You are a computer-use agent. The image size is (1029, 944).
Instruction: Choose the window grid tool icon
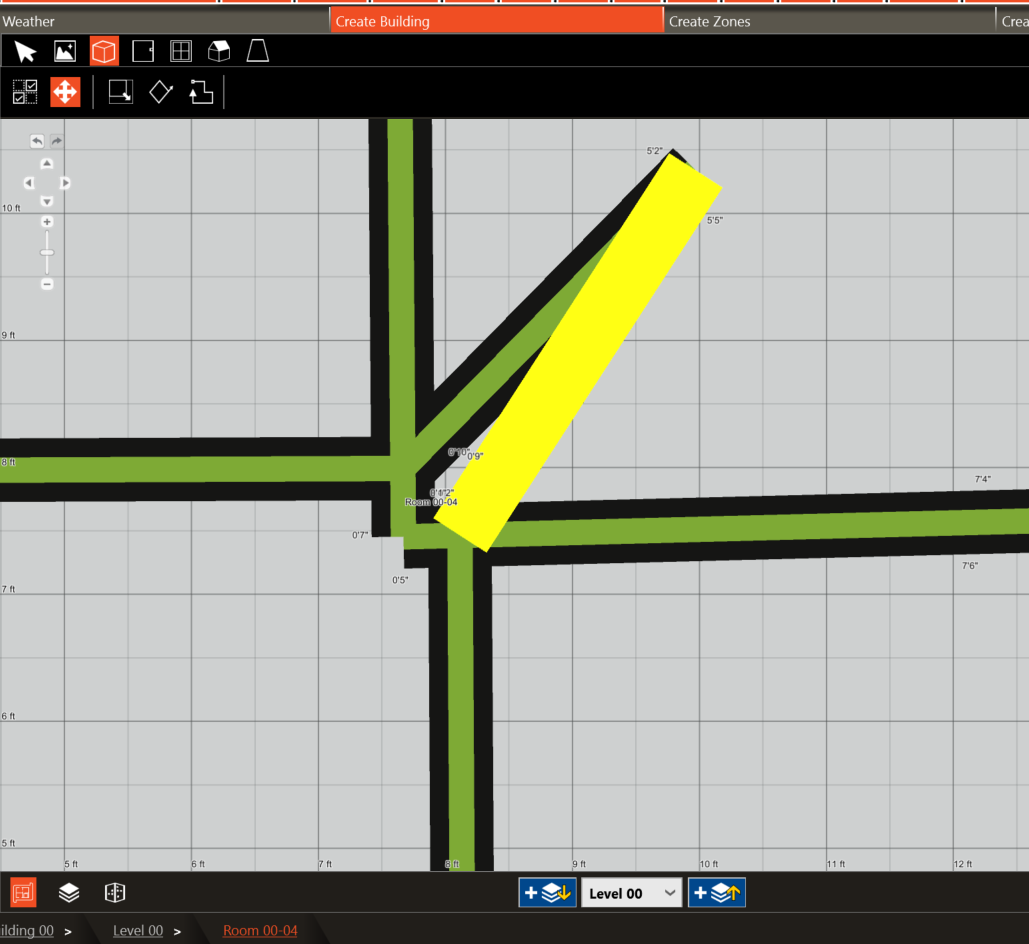[180, 51]
